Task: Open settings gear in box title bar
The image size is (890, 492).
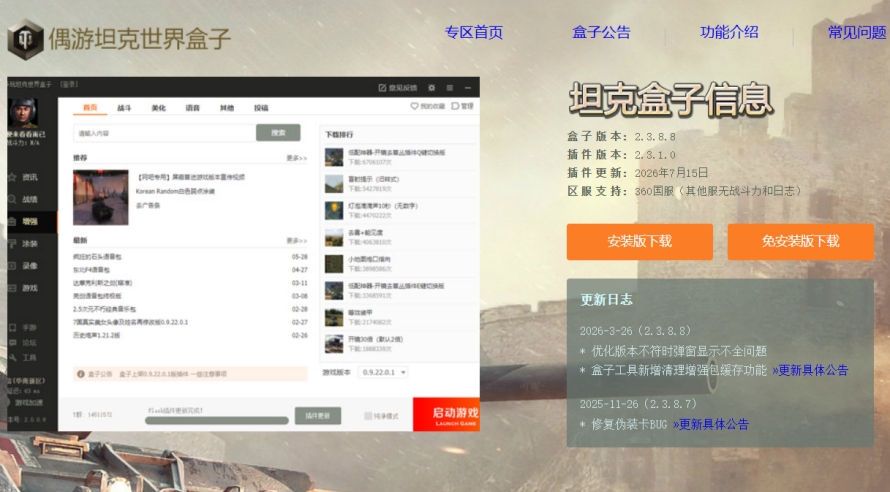Action: pos(432,88)
